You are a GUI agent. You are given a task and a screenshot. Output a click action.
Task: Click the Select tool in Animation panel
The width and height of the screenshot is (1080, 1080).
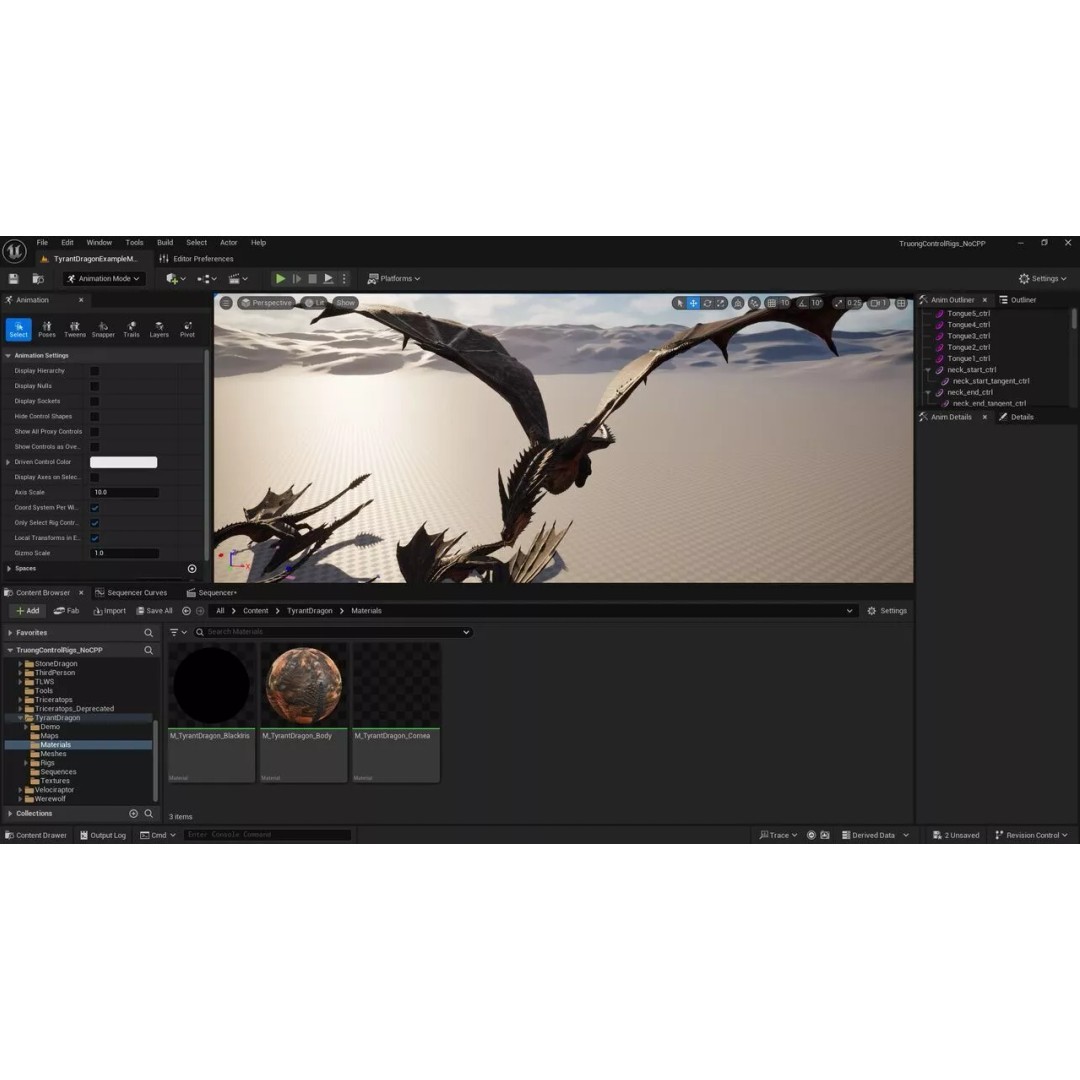(19, 329)
